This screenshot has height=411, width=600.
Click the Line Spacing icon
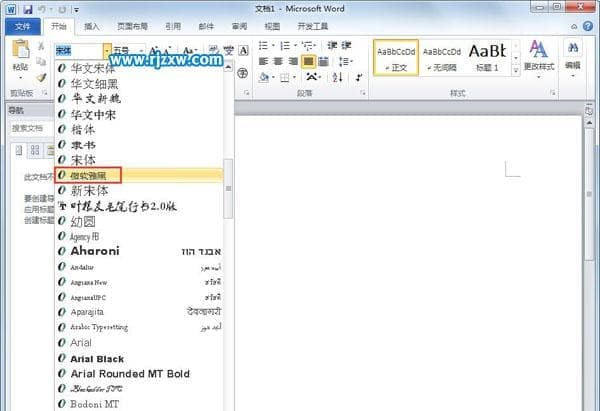344,61
